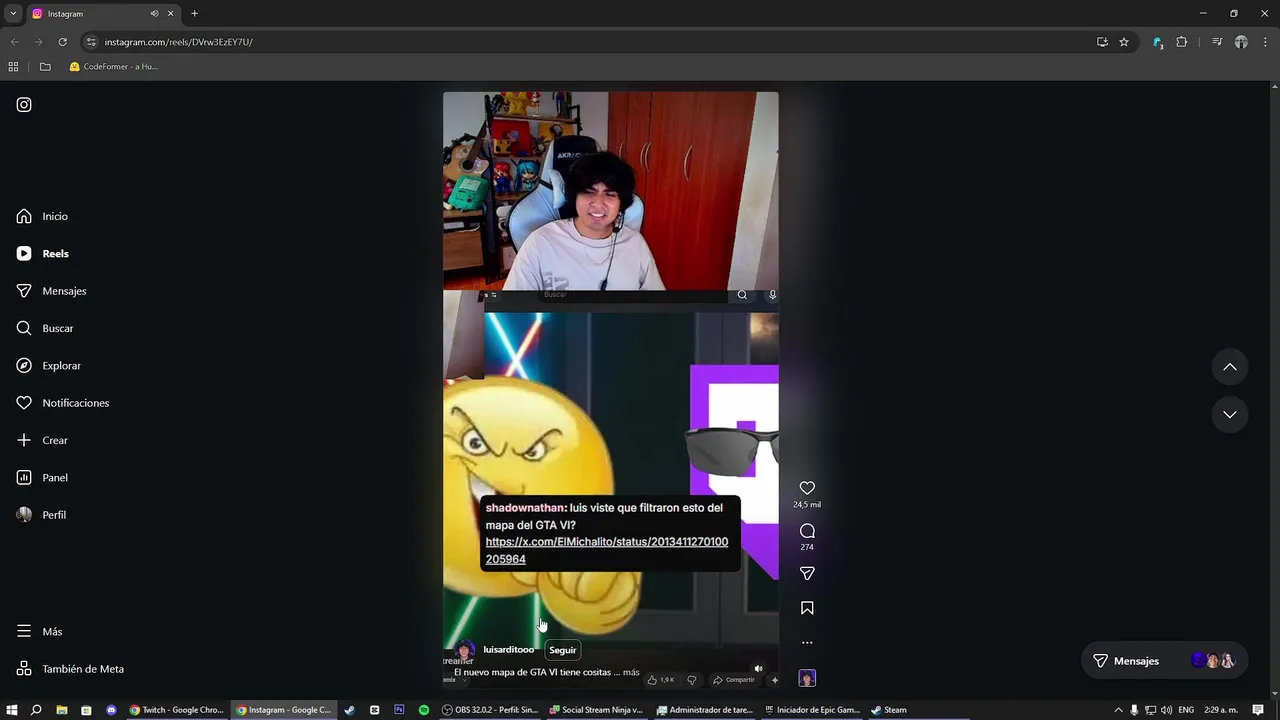Open the bookmarks folder icon
This screenshot has height=720, width=1280.
tap(45, 67)
